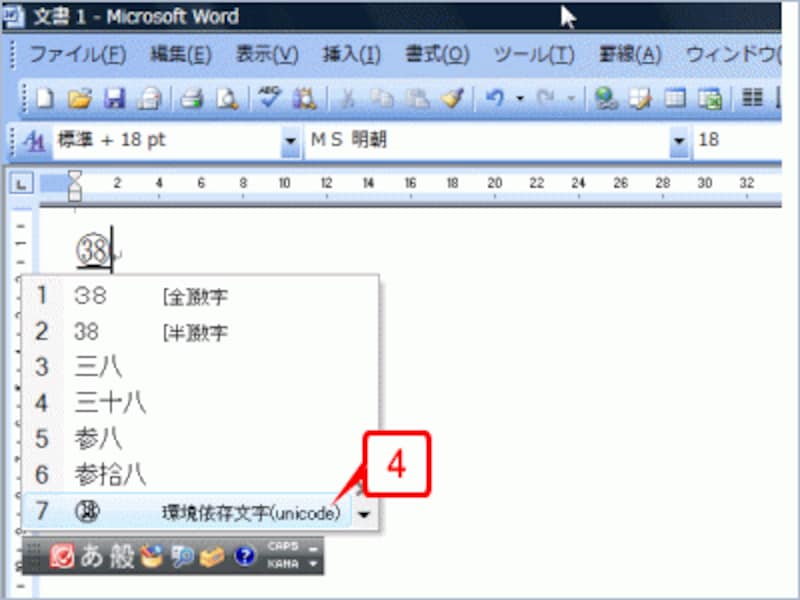This screenshot has width=800, height=600.
Task: Open the Research icon
Action: [305, 98]
